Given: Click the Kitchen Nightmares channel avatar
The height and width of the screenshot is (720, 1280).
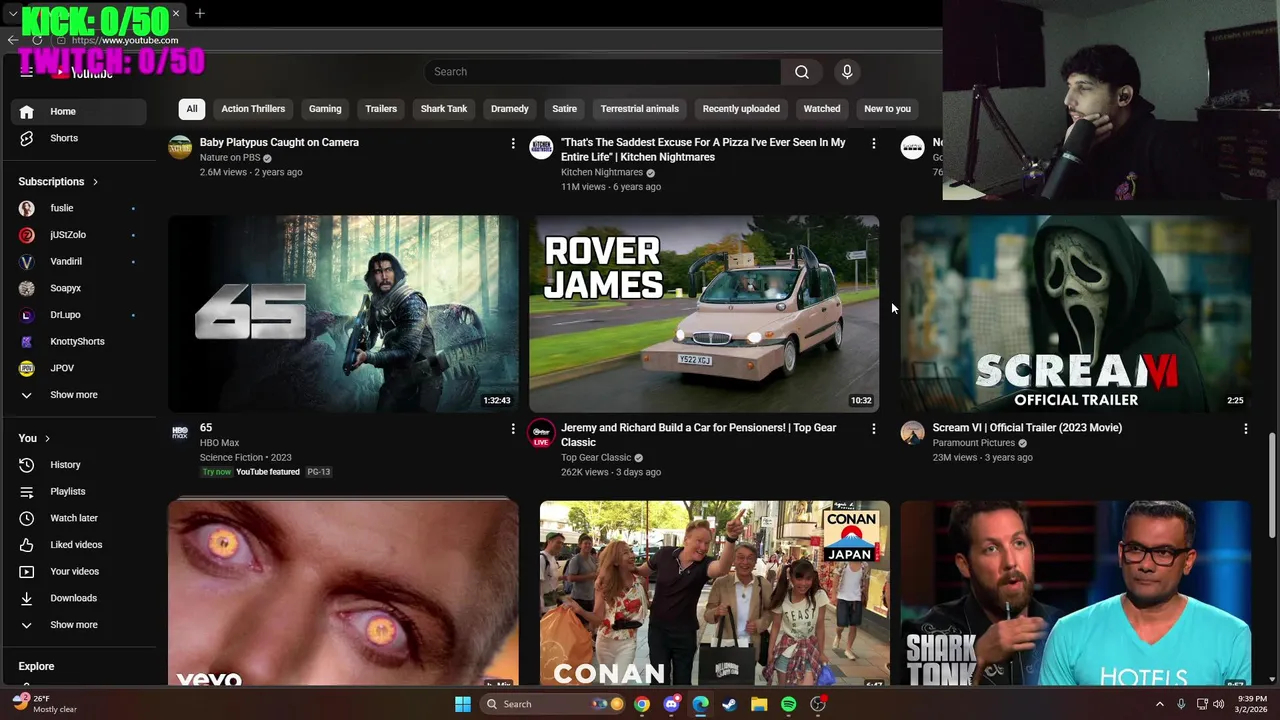Looking at the screenshot, I should click(x=541, y=147).
